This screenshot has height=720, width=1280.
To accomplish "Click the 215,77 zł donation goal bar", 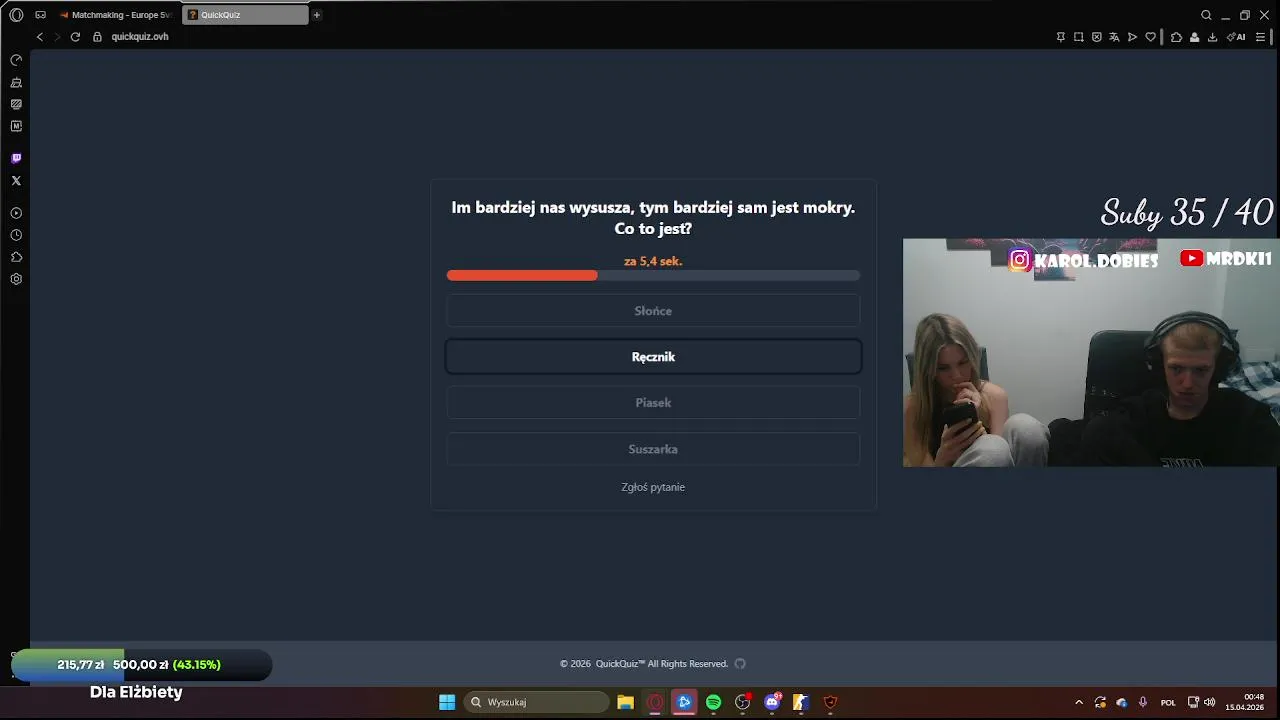I will click(x=141, y=665).
